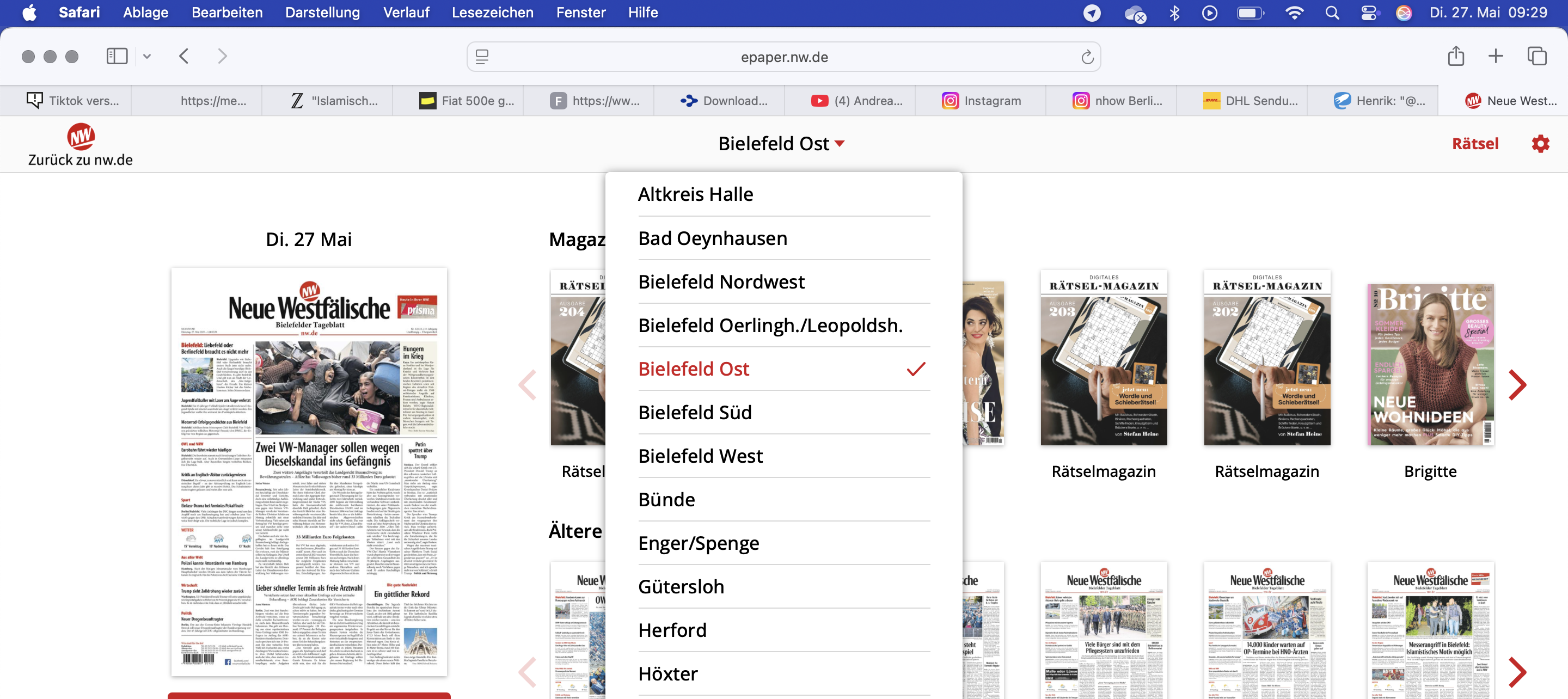This screenshot has height=699, width=1568.
Task: Switch to the Tiktok vers... tab
Action: pyautogui.click(x=66, y=101)
